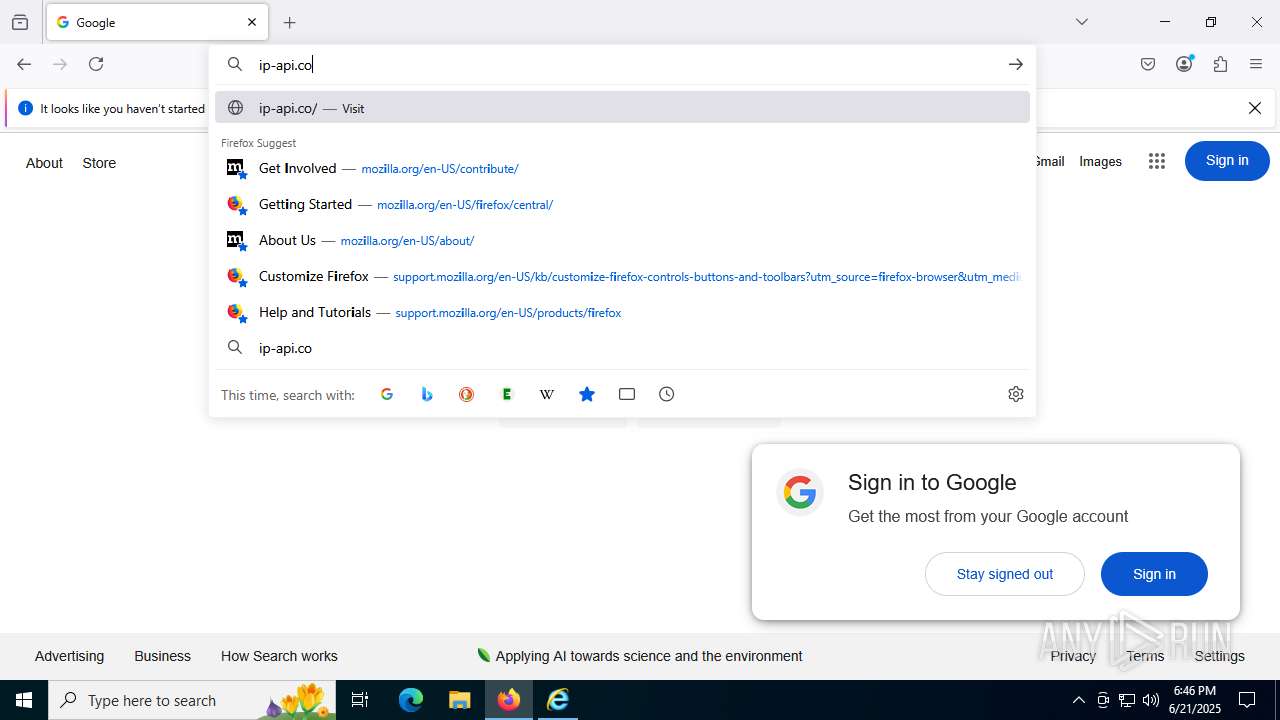Open How Search works link
1280x720 pixels.
(279, 656)
